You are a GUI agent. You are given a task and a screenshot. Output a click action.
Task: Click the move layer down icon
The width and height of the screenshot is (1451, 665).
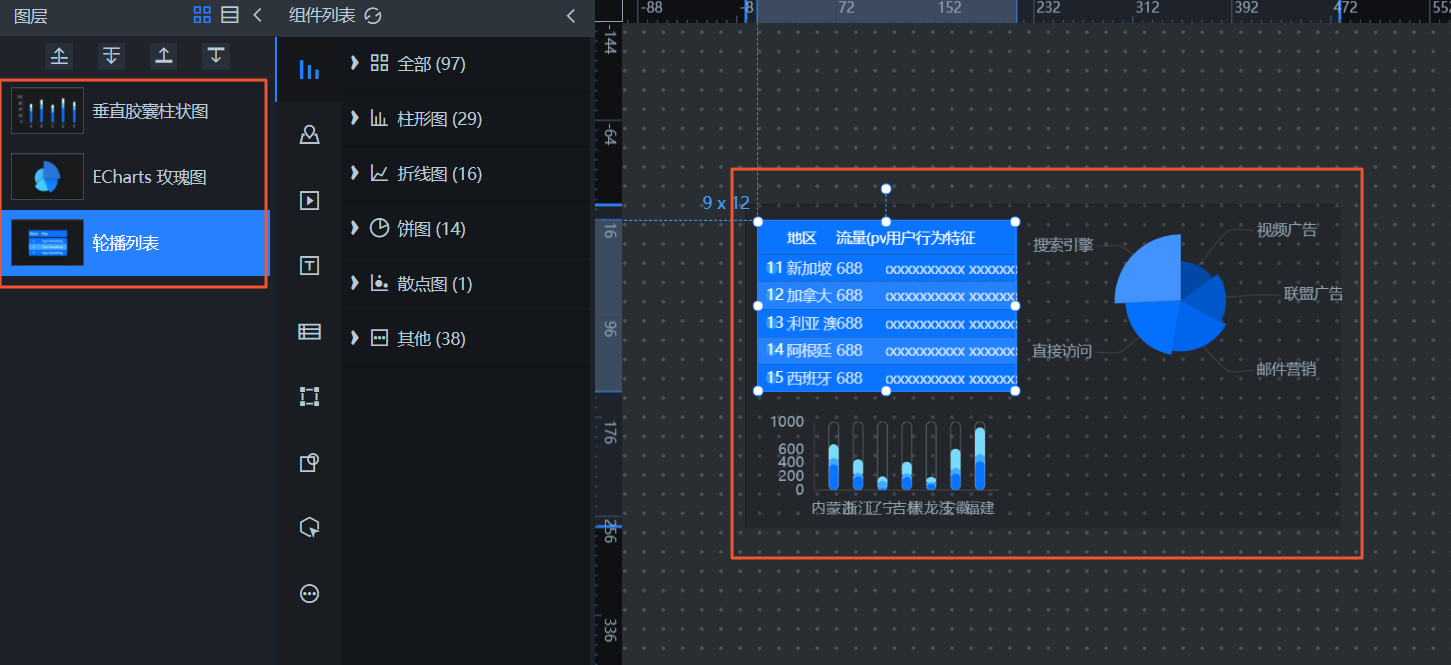(x=112, y=56)
